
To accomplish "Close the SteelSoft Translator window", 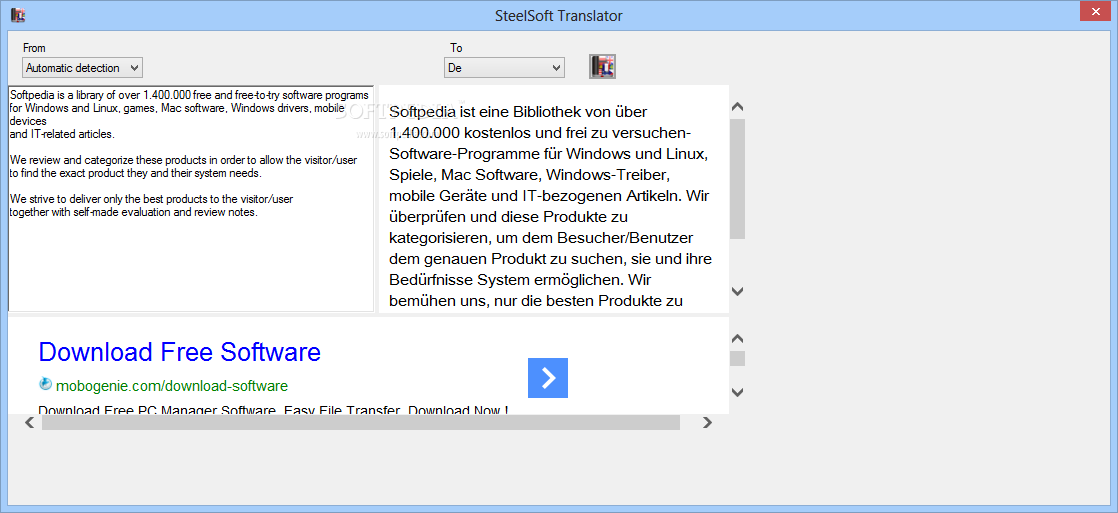I will [1094, 13].
